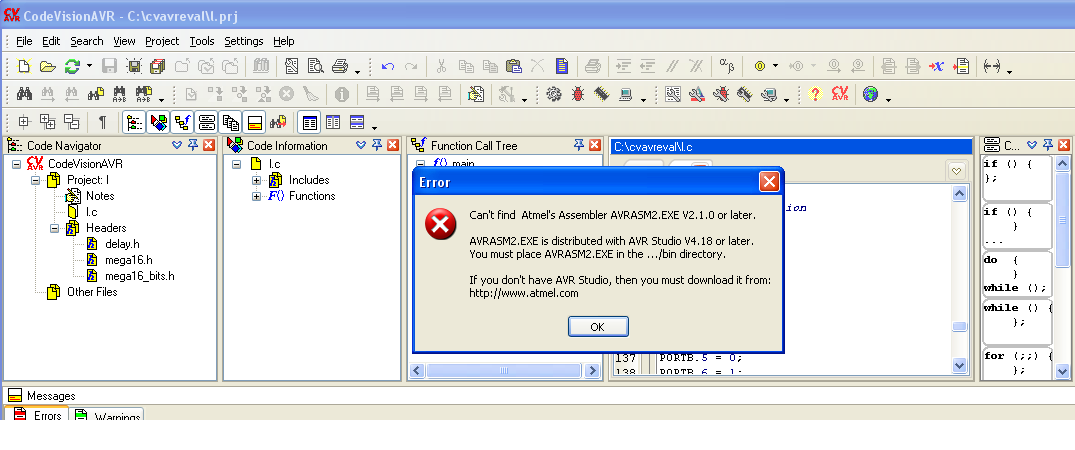Click the globe web icon
The height and width of the screenshot is (450, 1075).
tap(871, 94)
